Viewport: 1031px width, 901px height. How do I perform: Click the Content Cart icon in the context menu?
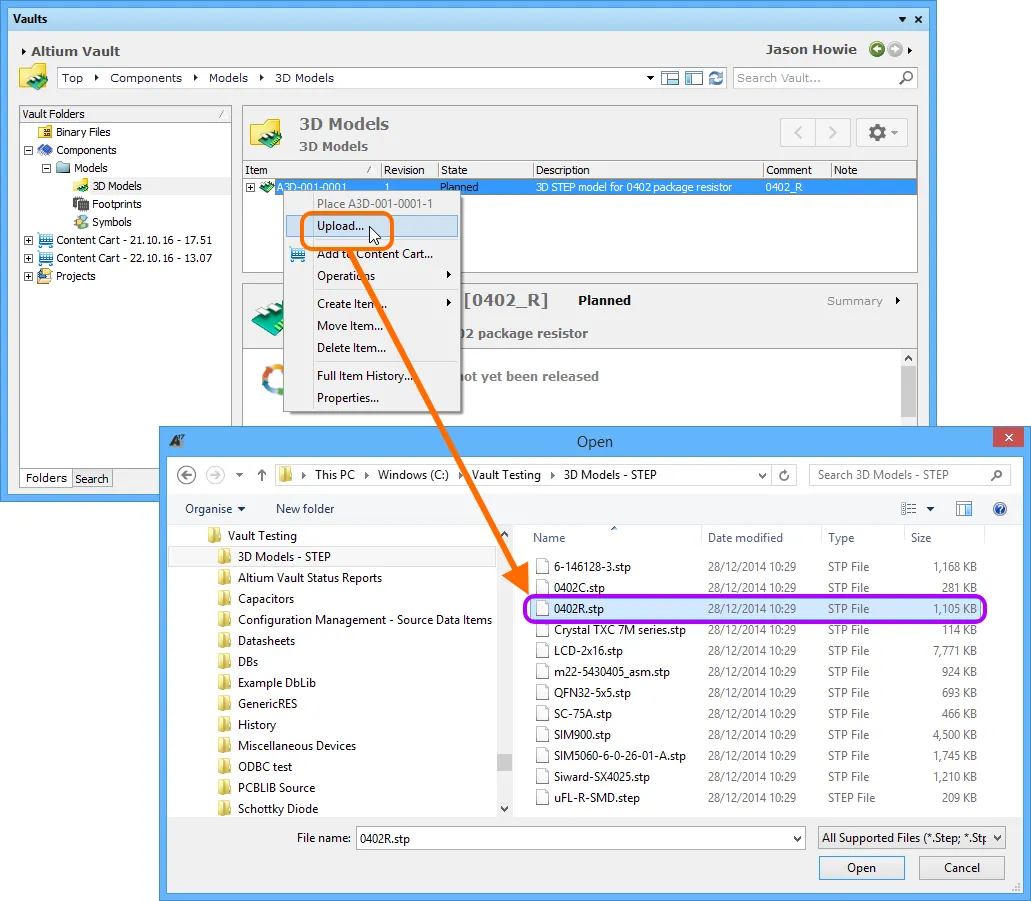pos(298,254)
